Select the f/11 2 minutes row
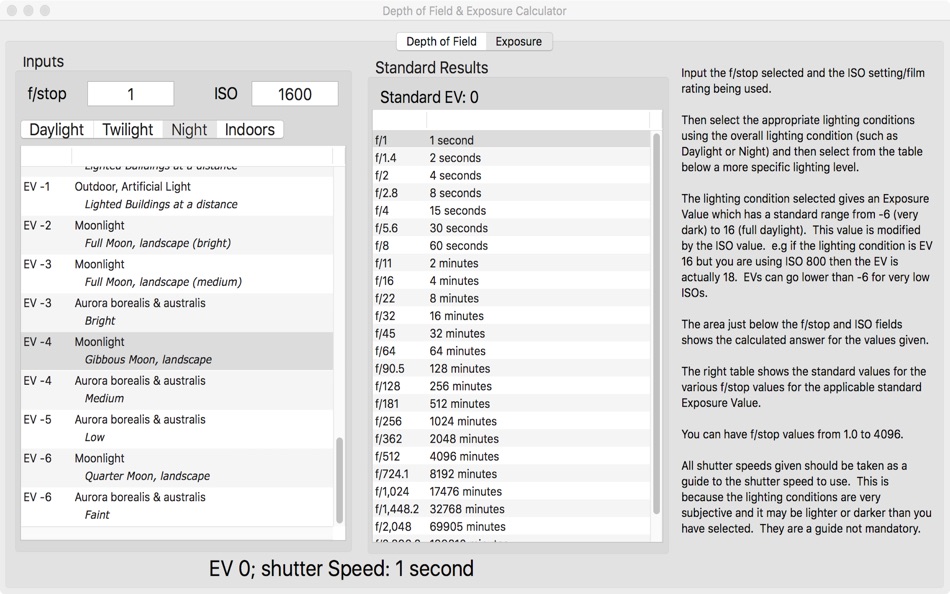The width and height of the screenshot is (950, 594). [x=511, y=263]
